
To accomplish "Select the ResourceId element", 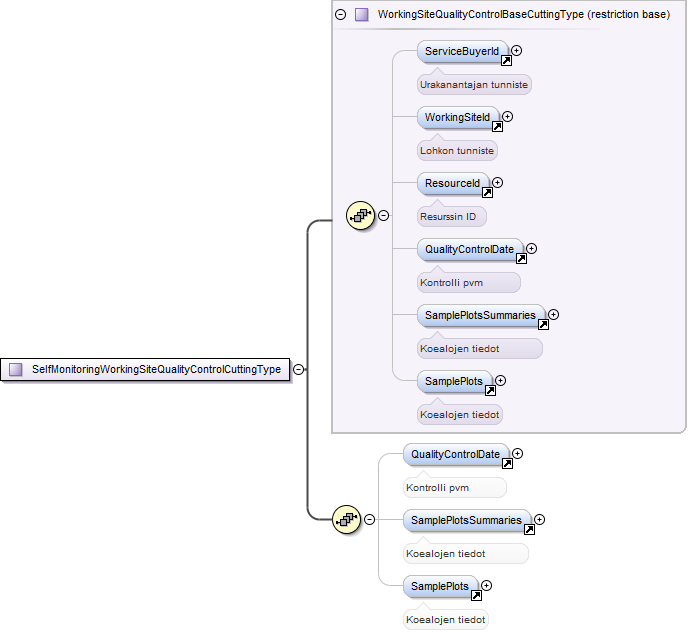I will [x=453, y=183].
